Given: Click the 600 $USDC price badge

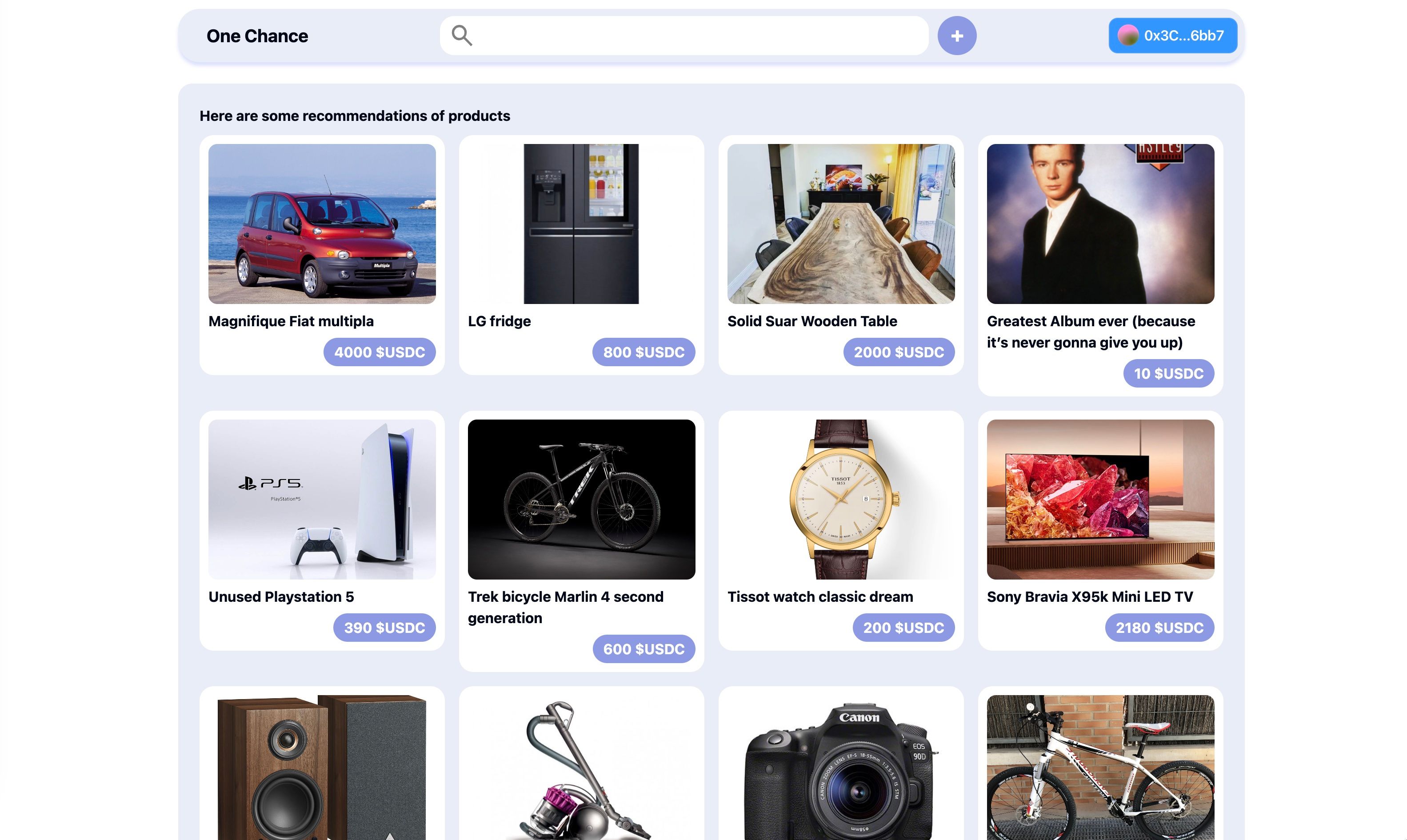Looking at the screenshot, I should [x=644, y=649].
